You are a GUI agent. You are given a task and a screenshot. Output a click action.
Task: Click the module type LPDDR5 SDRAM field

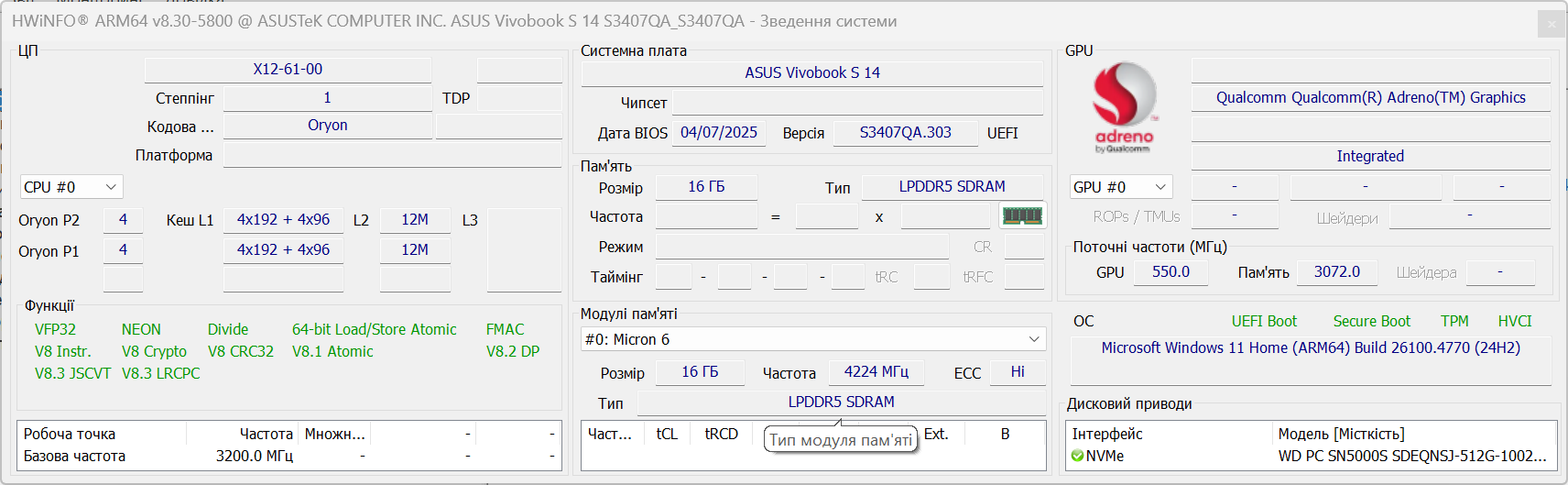tap(841, 402)
